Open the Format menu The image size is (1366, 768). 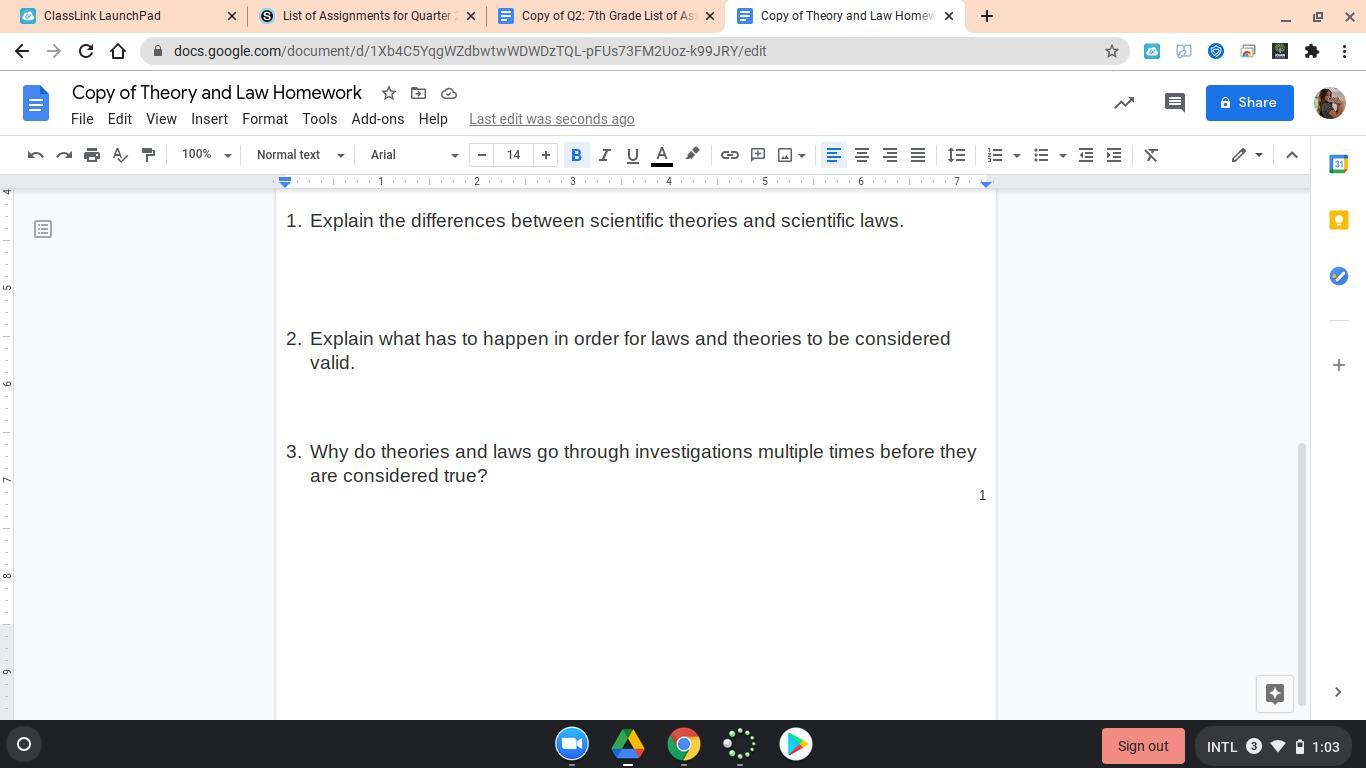tap(264, 119)
